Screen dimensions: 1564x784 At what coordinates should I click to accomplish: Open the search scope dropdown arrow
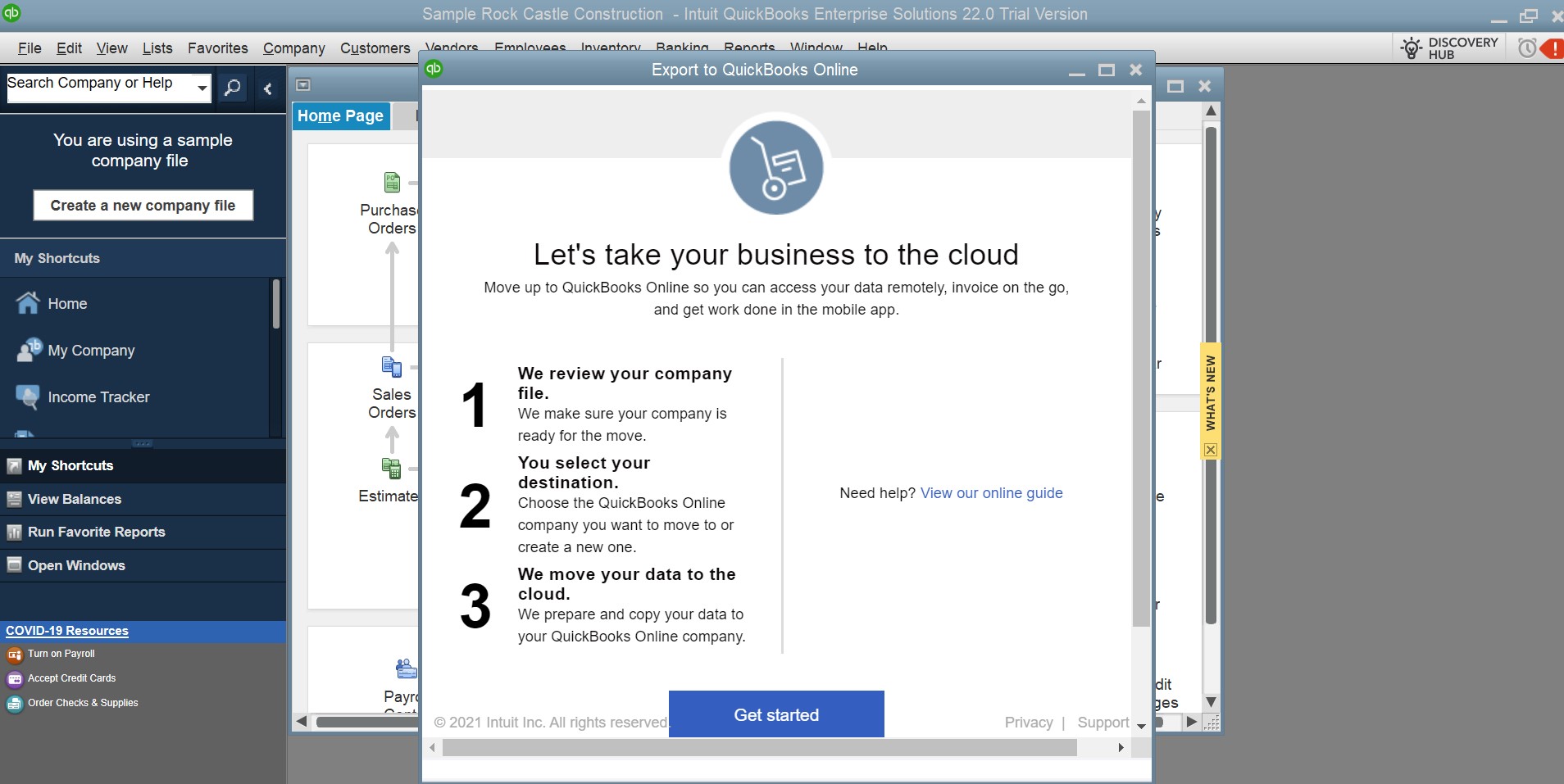tap(202, 88)
